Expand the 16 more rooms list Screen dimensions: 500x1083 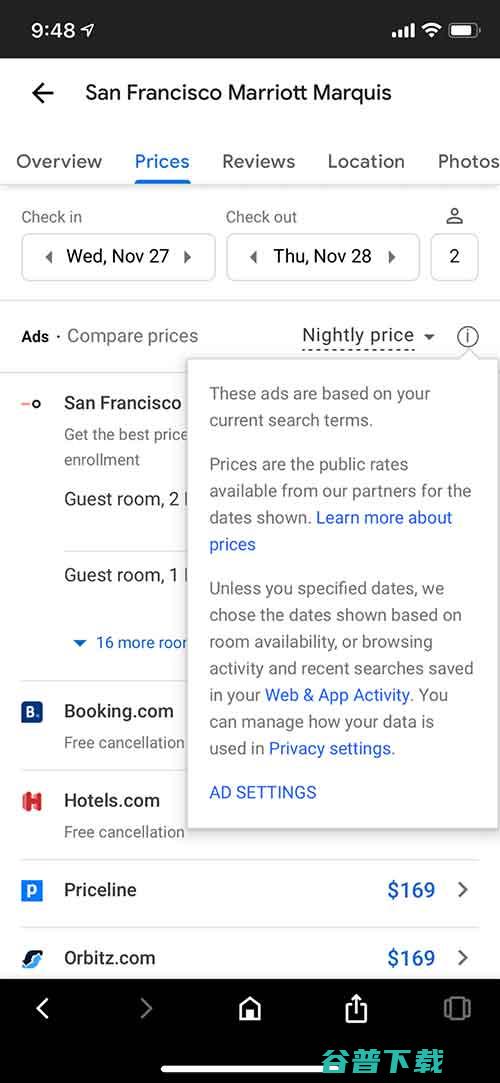pyautogui.click(x=129, y=642)
